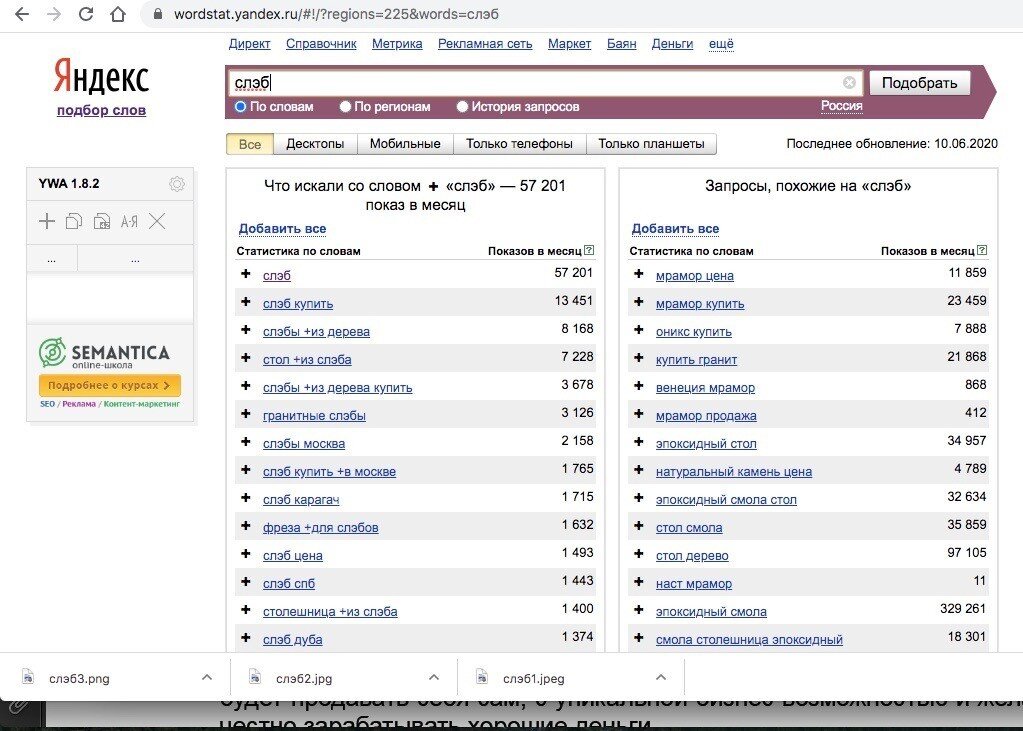
Task: Open chevron menu for слэб1.jpeg download
Action: (661, 677)
